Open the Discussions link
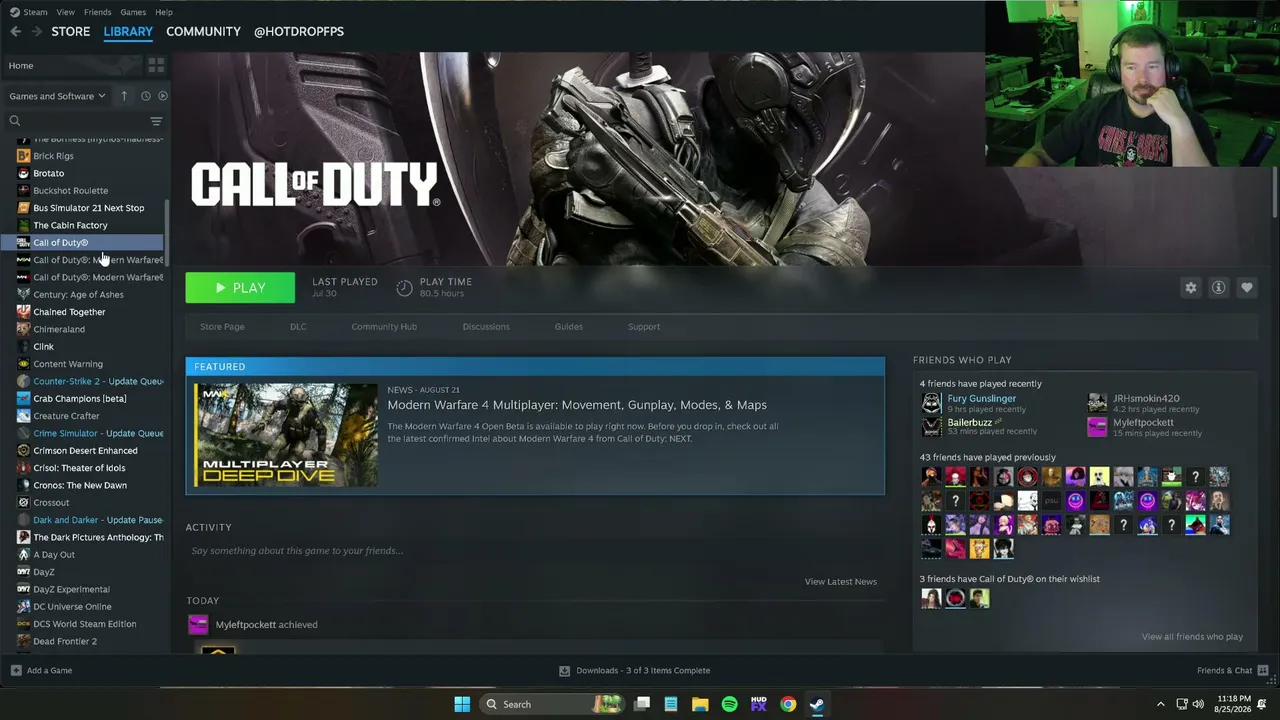This screenshot has height=720, width=1280. pyautogui.click(x=486, y=327)
